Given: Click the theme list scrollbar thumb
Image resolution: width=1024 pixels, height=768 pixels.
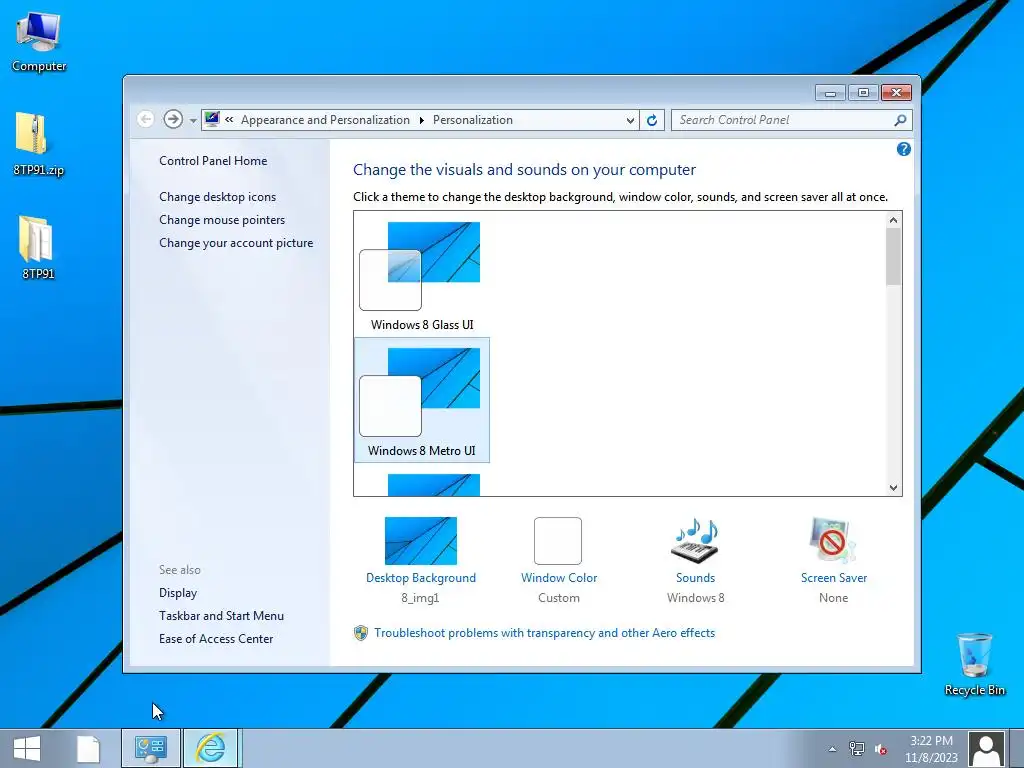Looking at the screenshot, I should (893, 257).
